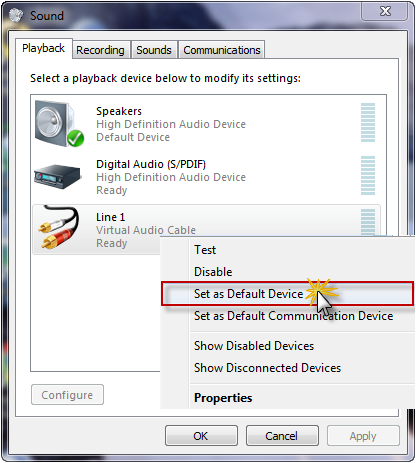Toggle Show Disconnected Devices option
This screenshot has height=463, width=416.
point(267,368)
